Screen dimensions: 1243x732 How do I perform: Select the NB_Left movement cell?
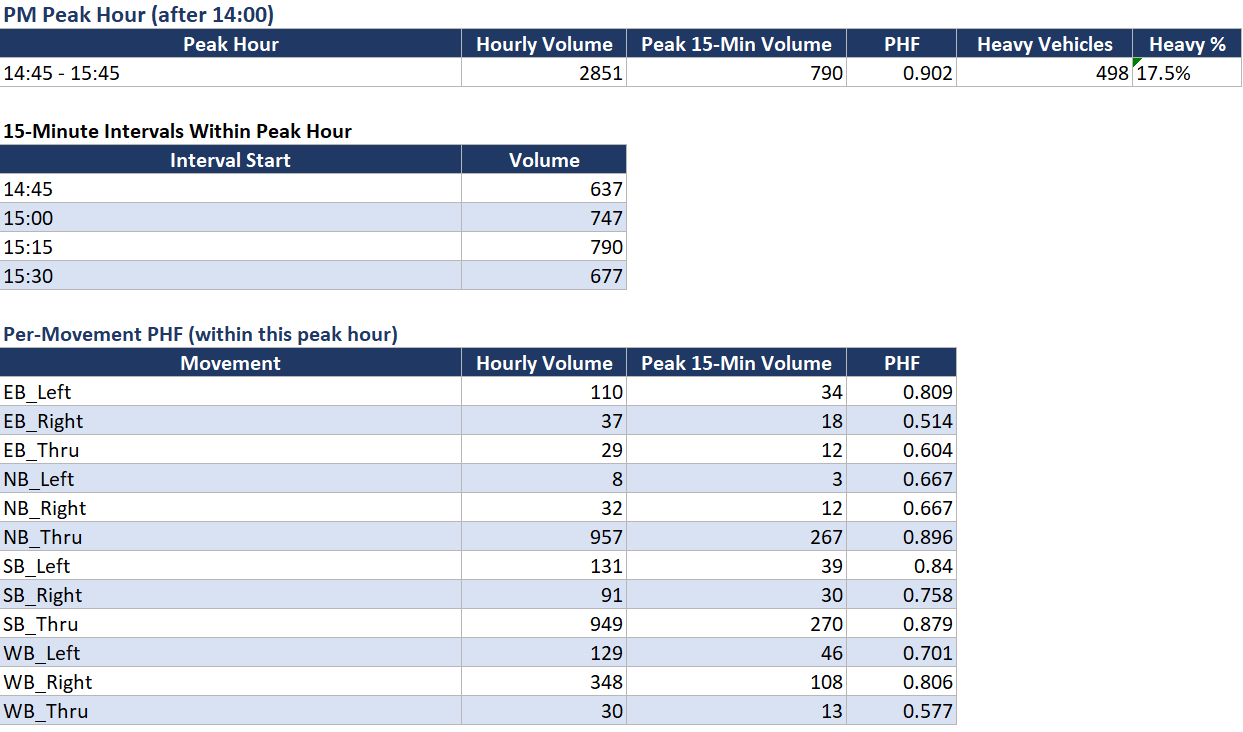(231, 479)
